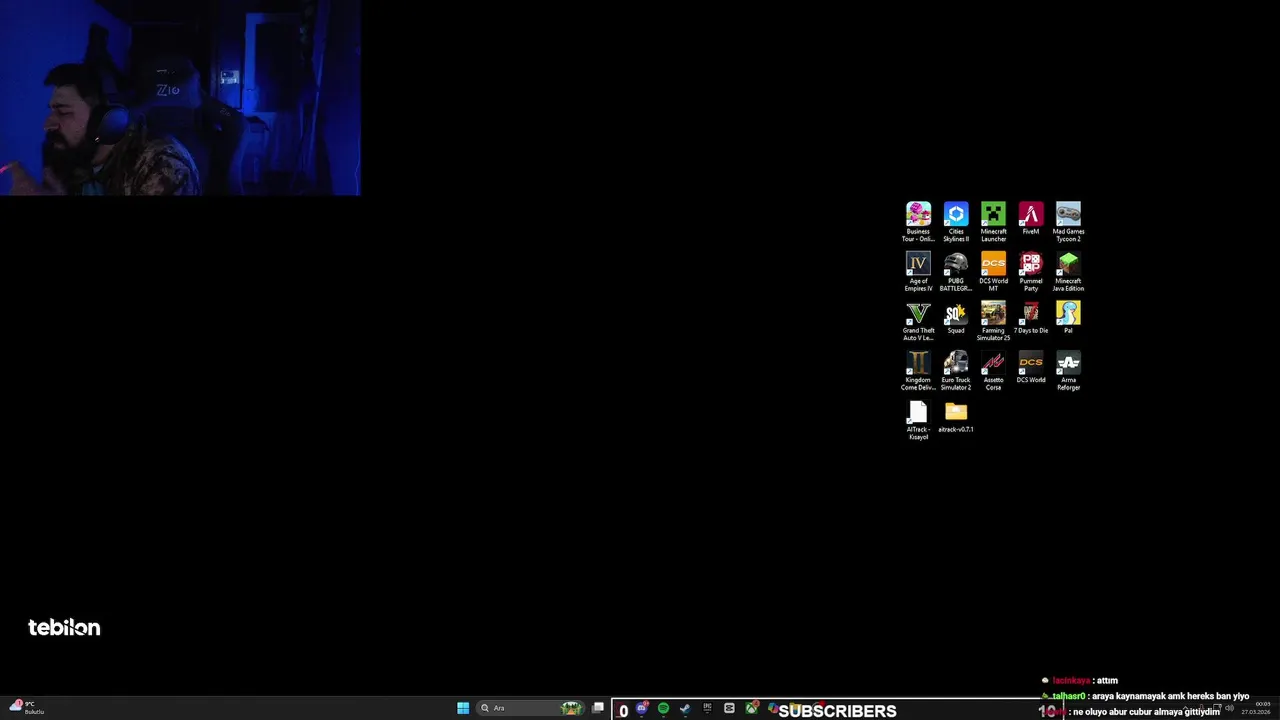This screenshot has width=1280, height=720.
Task: Click the chat username talhasr0
Action: [x=1068, y=696]
